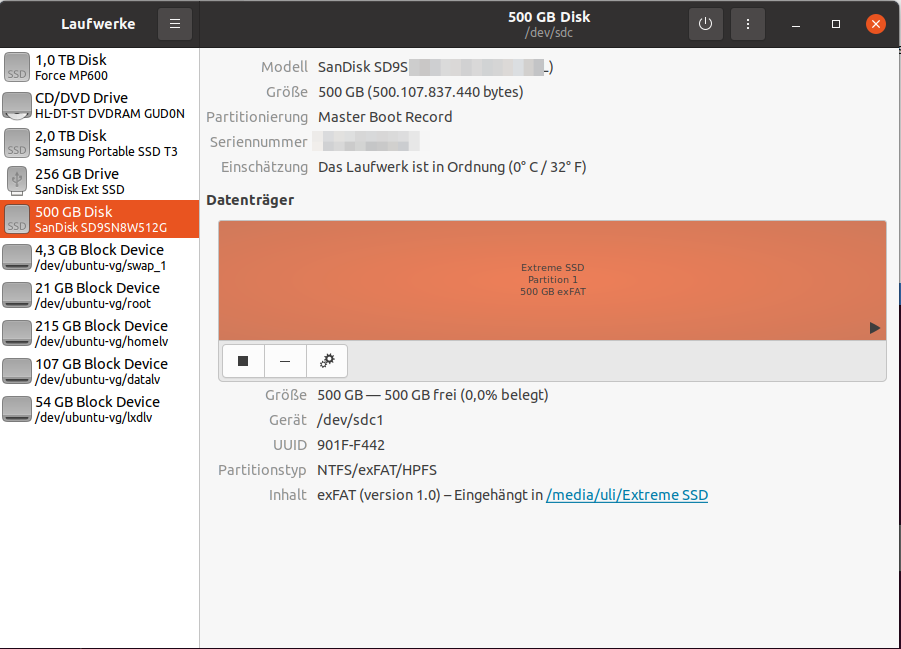Open the hamburger application menu
This screenshot has height=649, width=901.
pyautogui.click(x=175, y=24)
